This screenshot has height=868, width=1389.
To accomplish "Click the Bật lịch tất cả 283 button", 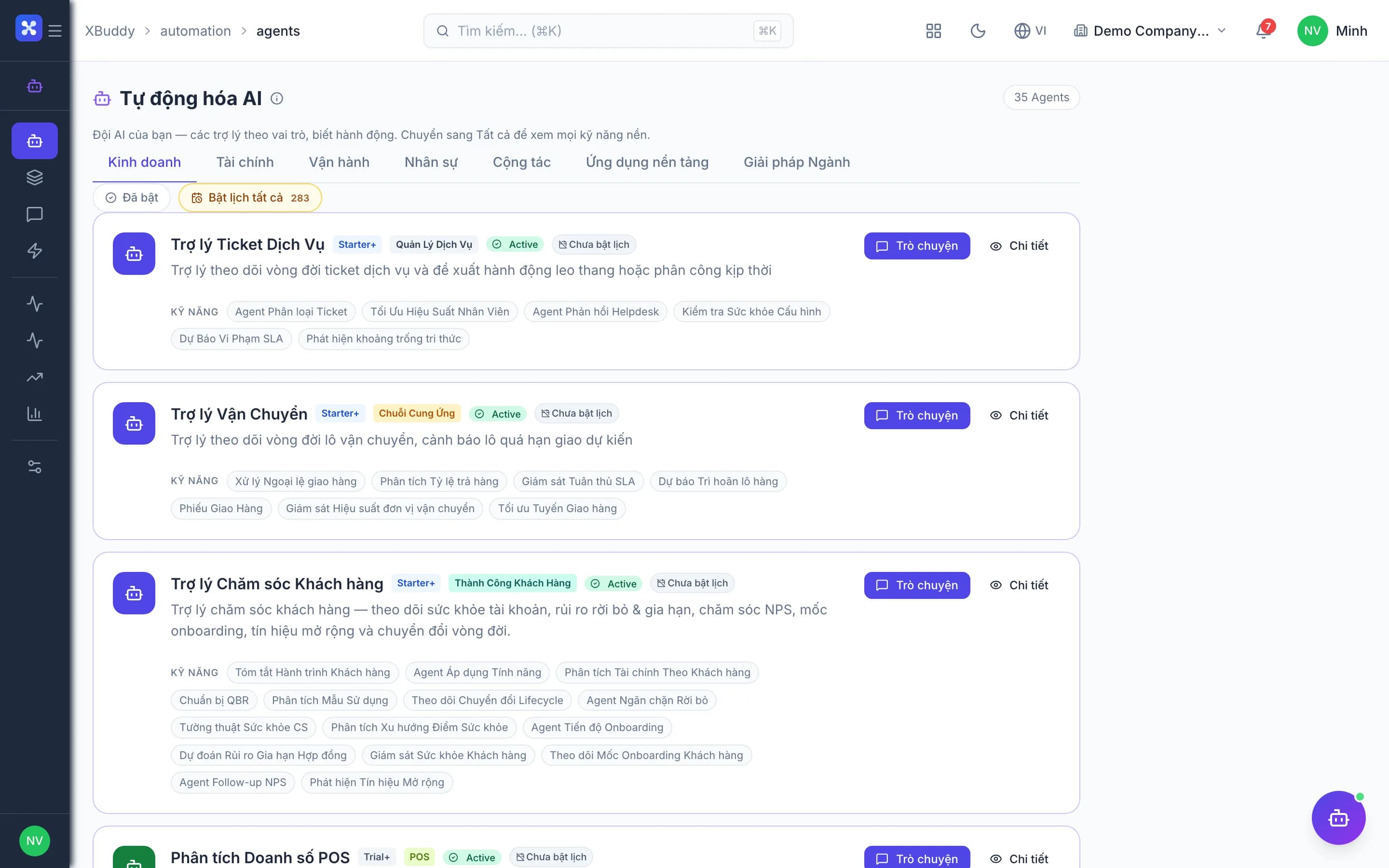I will (x=250, y=198).
